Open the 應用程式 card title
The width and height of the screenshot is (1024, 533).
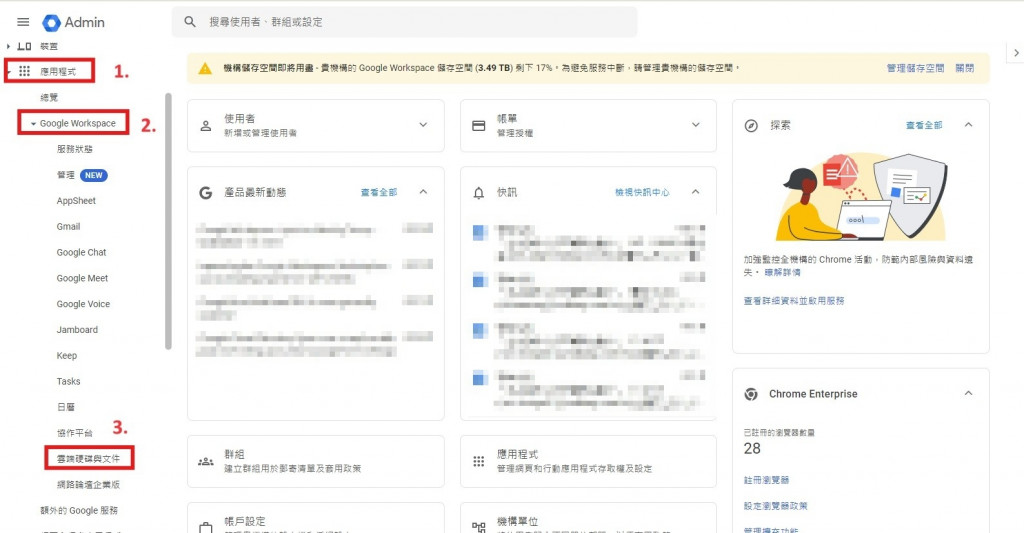pyautogui.click(x=517, y=454)
